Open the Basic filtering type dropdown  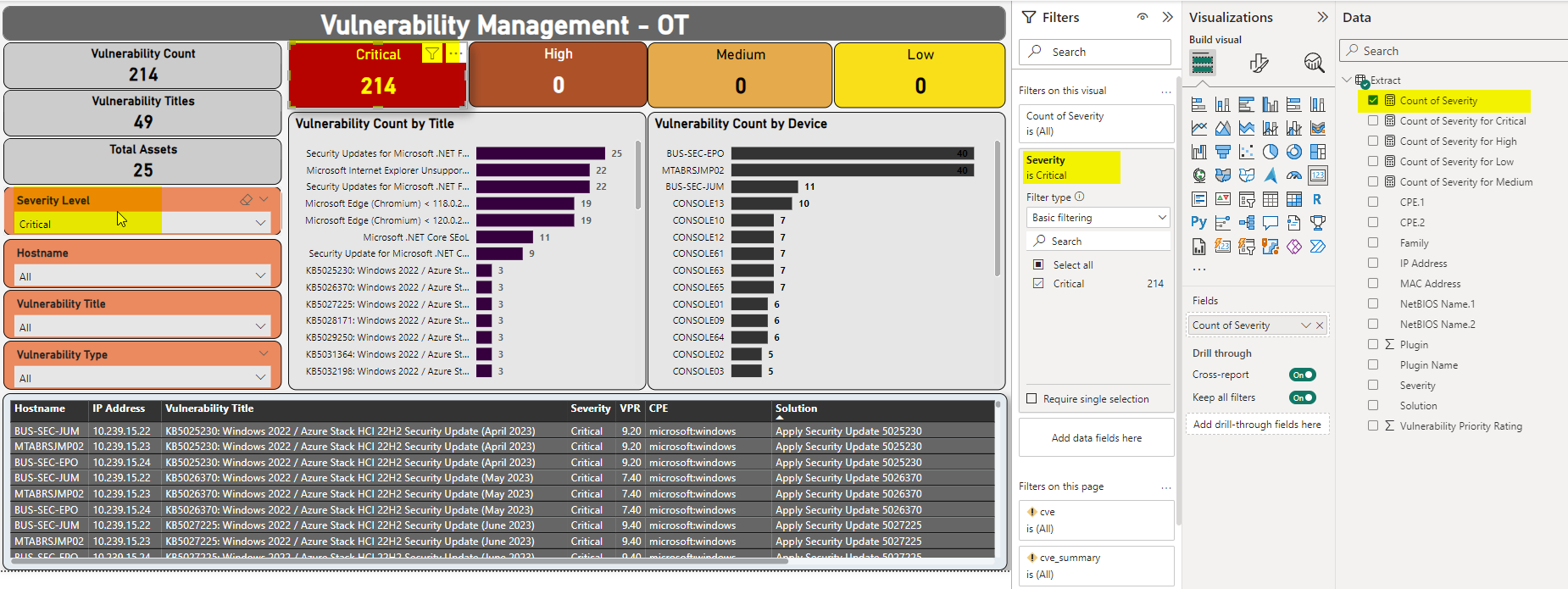point(1098,218)
